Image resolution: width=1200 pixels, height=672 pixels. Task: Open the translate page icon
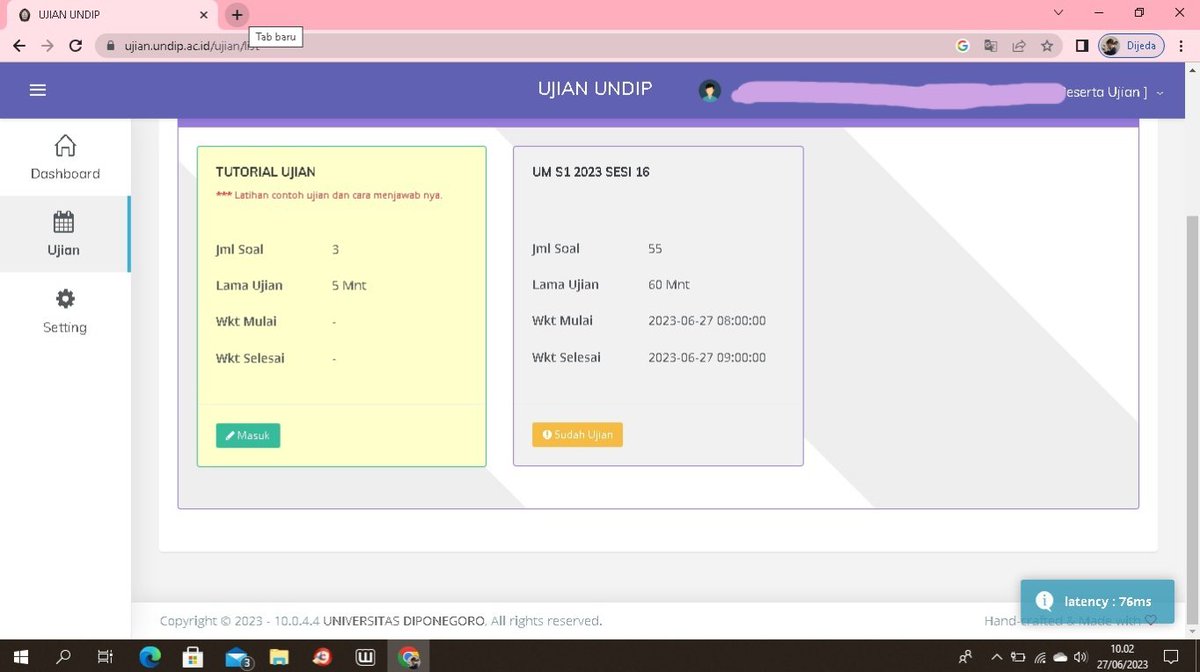[x=991, y=46]
